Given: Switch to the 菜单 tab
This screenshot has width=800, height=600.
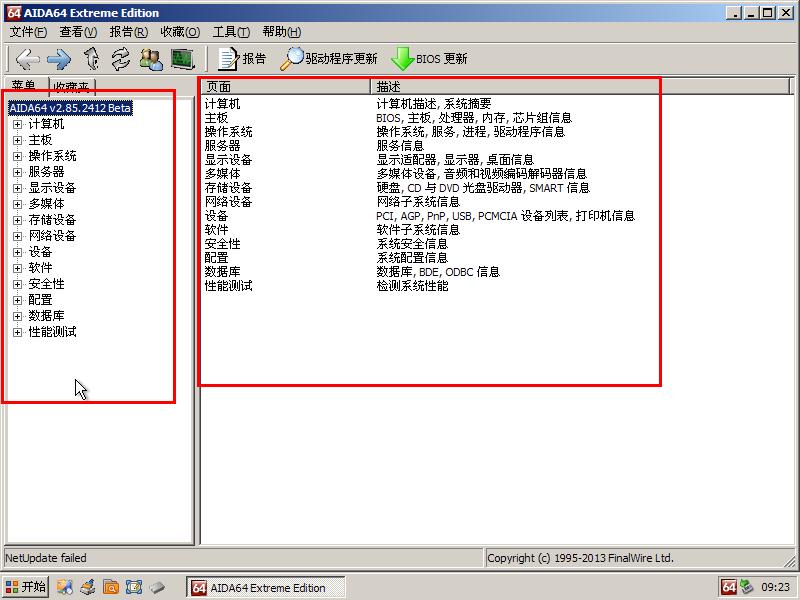Looking at the screenshot, I should (x=24, y=86).
